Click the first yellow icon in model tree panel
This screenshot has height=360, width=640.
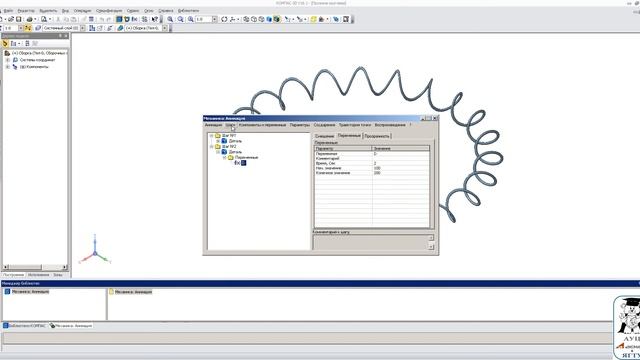click(5, 43)
